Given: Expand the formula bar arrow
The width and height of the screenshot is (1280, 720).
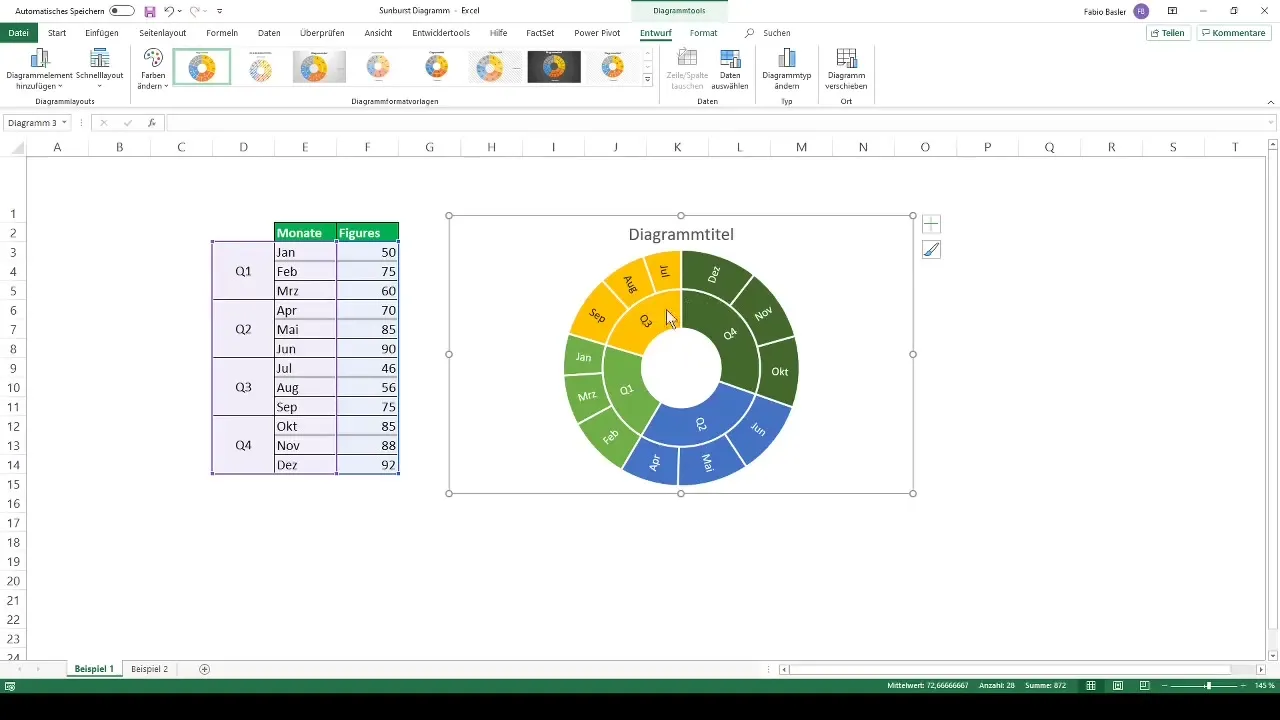Looking at the screenshot, I should pyautogui.click(x=1271, y=123).
